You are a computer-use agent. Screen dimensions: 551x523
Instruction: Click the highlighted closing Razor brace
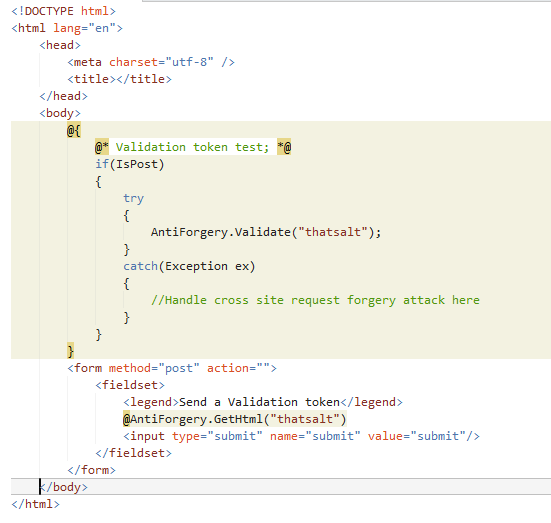(x=70, y=351)
